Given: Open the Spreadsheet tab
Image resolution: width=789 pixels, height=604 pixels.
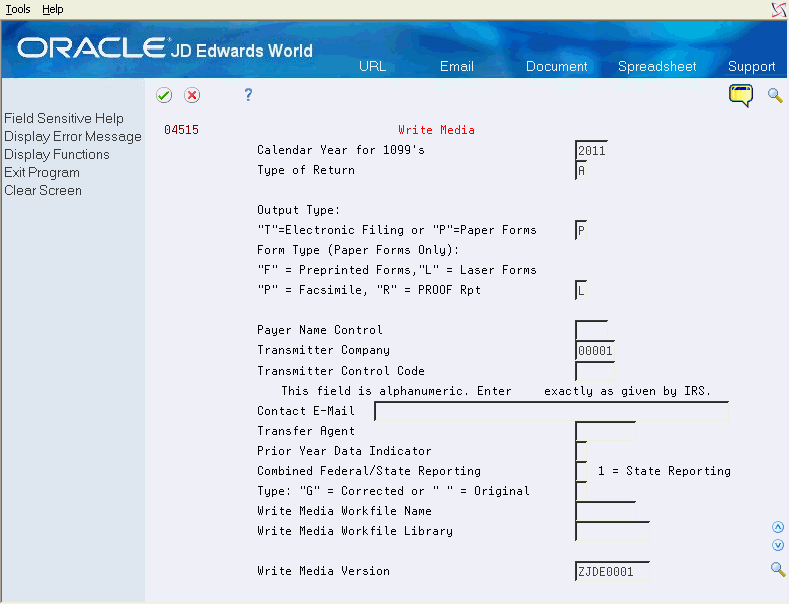Looking at the screenshot, I should pos(657,66).
